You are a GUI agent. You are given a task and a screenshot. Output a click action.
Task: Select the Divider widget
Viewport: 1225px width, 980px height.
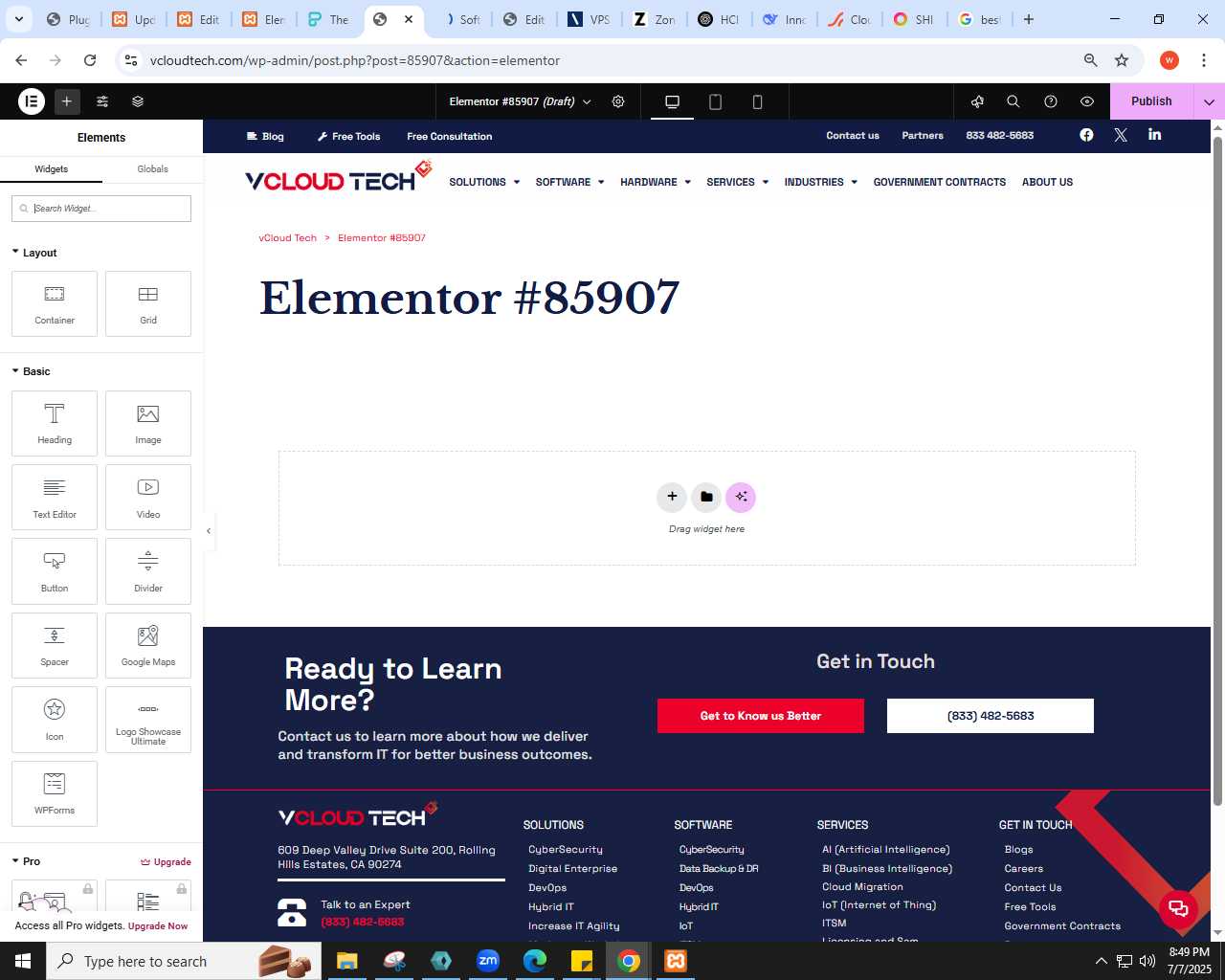point(148,570)
